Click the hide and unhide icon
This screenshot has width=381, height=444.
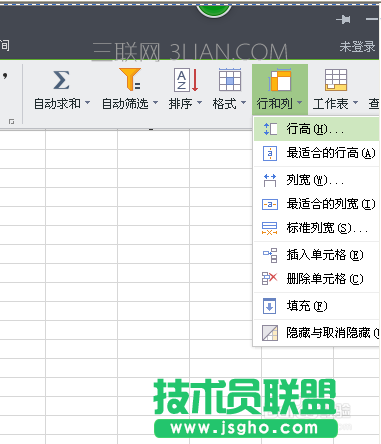(x=270, y=333)
